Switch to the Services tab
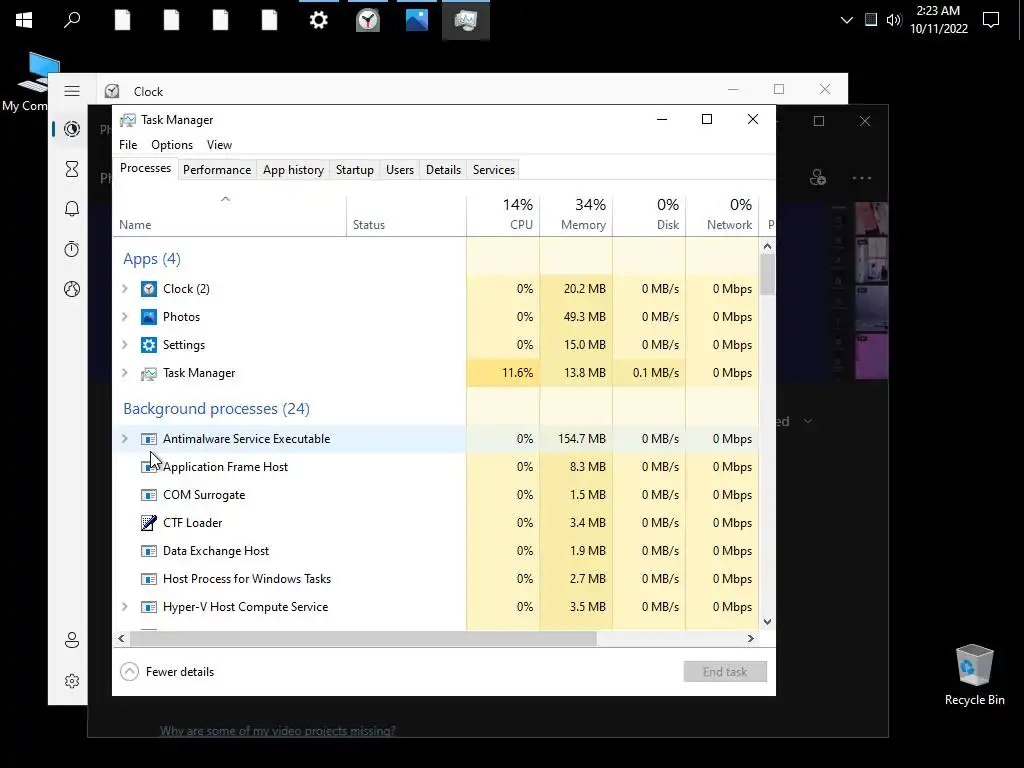Image resolution: width=1024 pixels, height=768 pixels. [494, 170]
